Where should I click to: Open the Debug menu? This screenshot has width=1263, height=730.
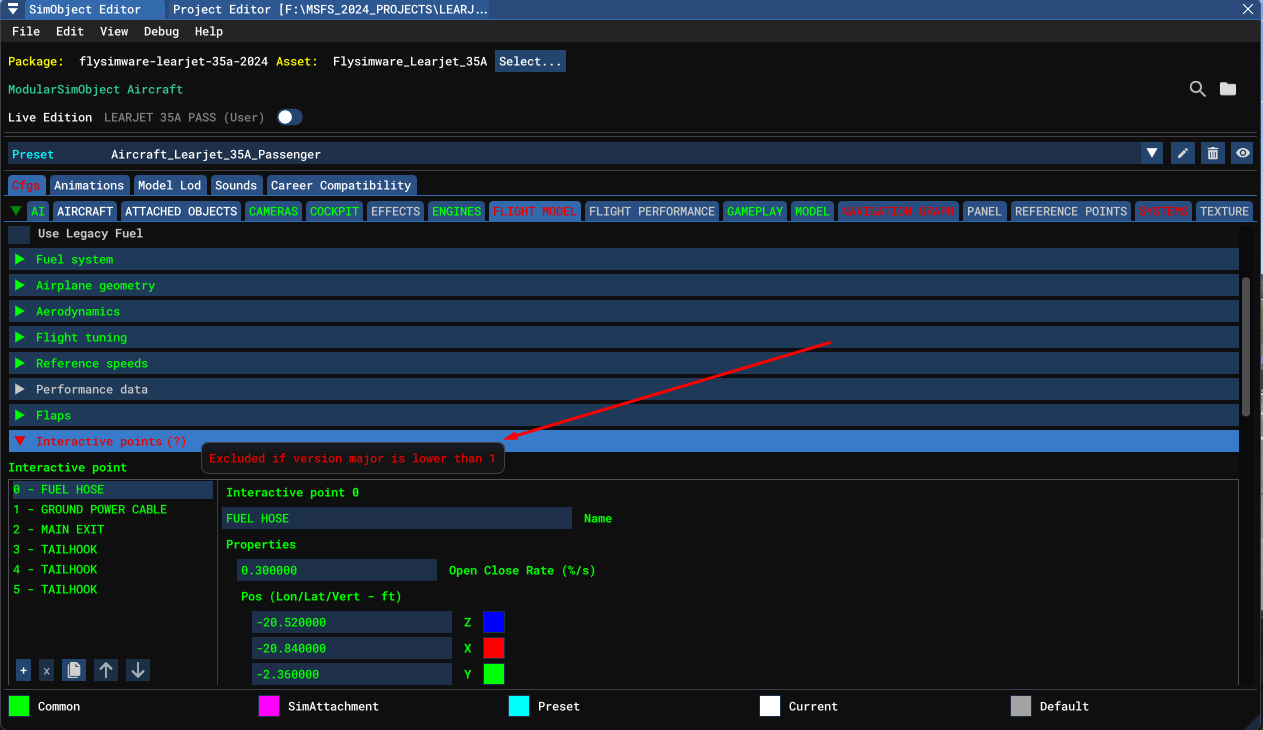[161, 32]
